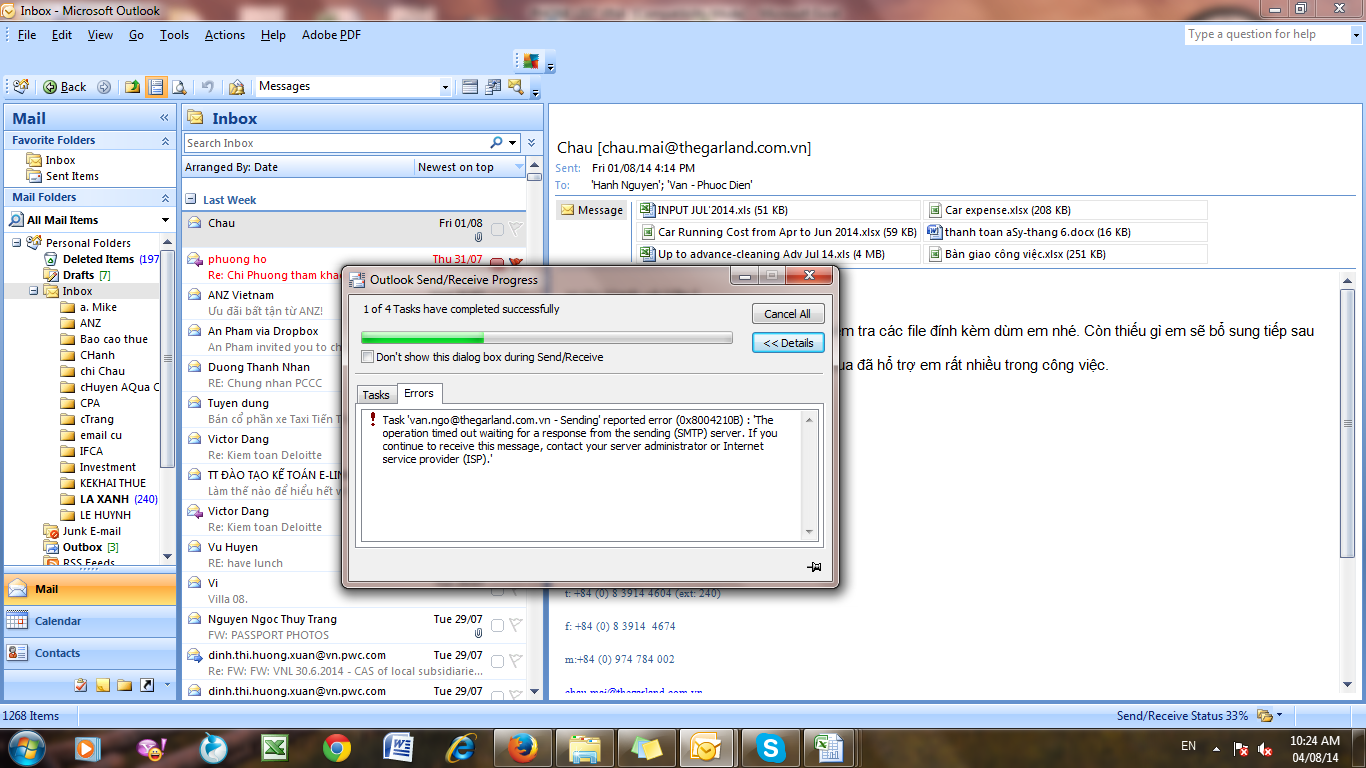Collapse the Personal Folders tree node
The width and height of the screenshot is (1366, 768).
point(17,243)
